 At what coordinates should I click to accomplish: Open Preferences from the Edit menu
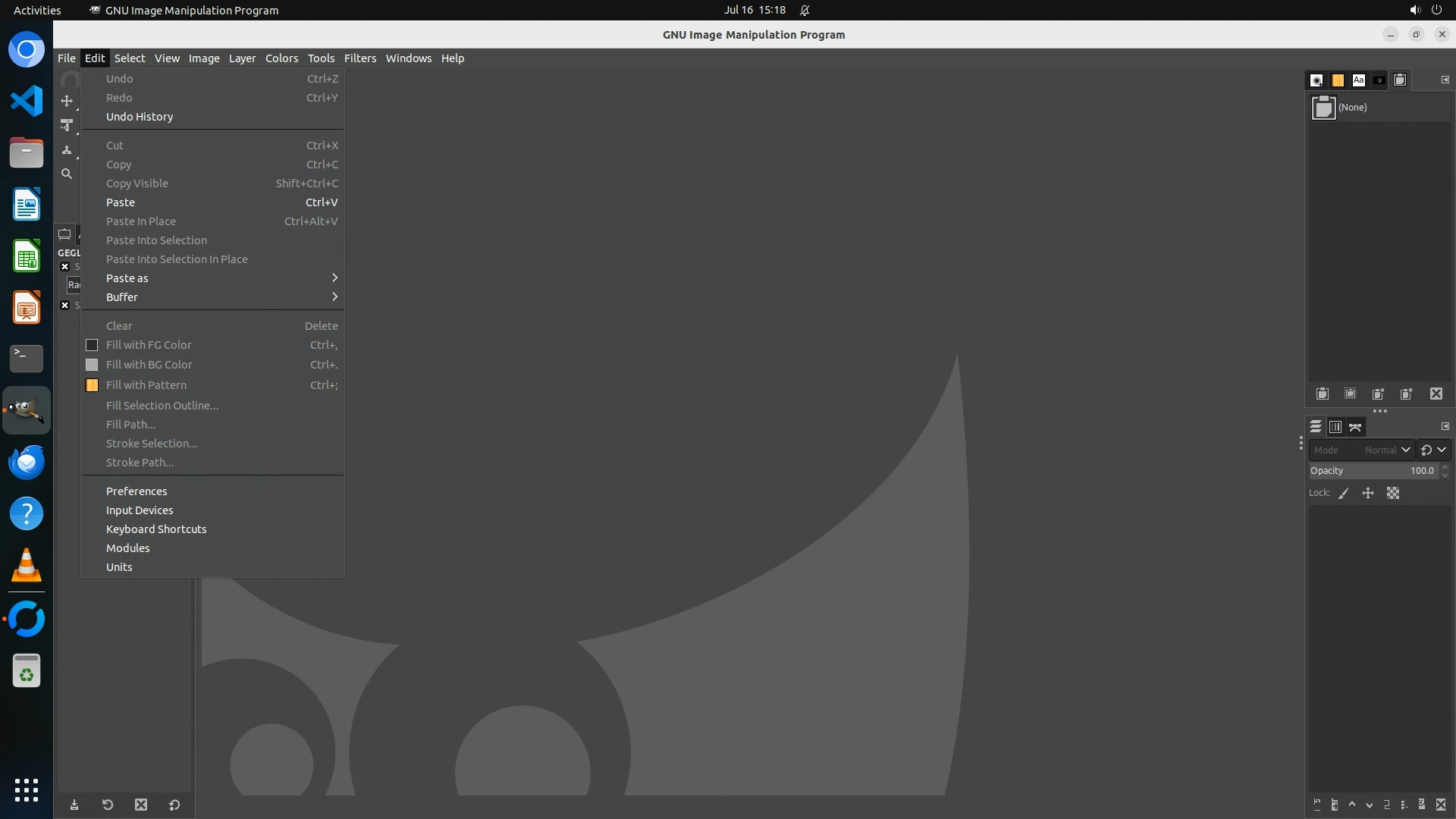(136, 491)
